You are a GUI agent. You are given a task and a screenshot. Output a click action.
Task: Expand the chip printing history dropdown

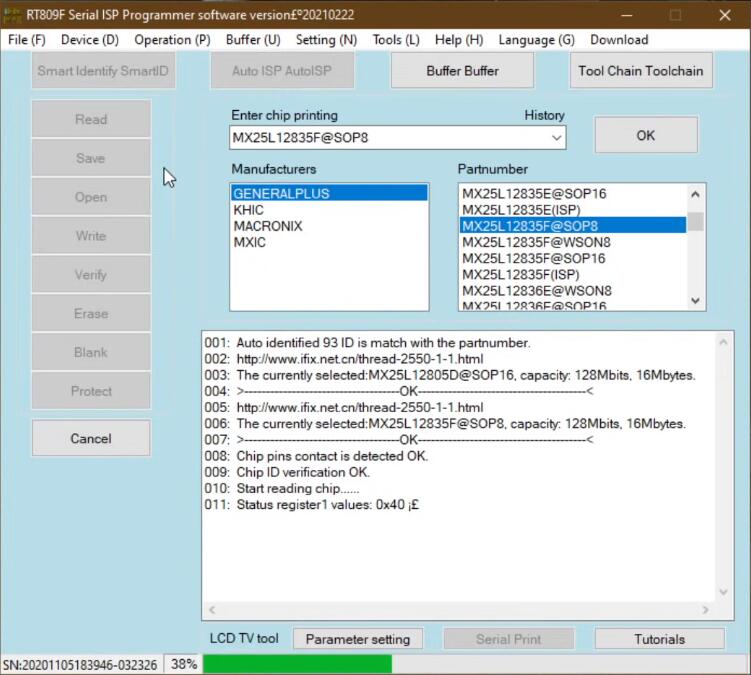(556, 138)
